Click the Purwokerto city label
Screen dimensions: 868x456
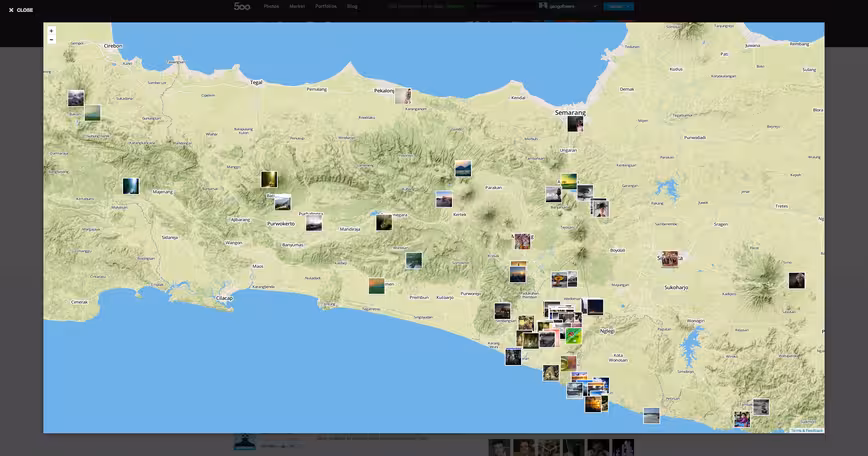pos(281,224)
